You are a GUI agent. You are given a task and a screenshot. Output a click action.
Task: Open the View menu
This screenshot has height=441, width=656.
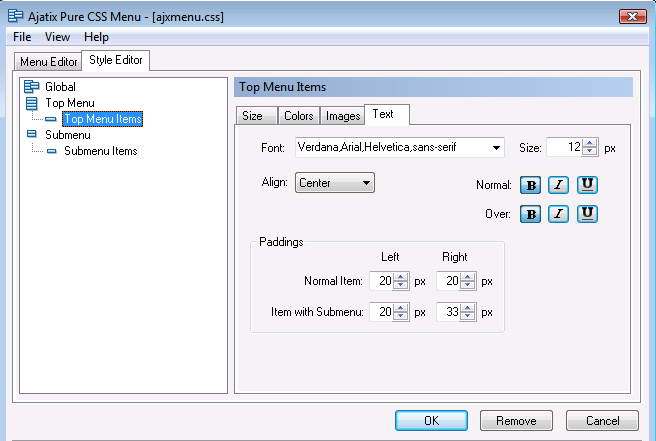coord(57,37)
